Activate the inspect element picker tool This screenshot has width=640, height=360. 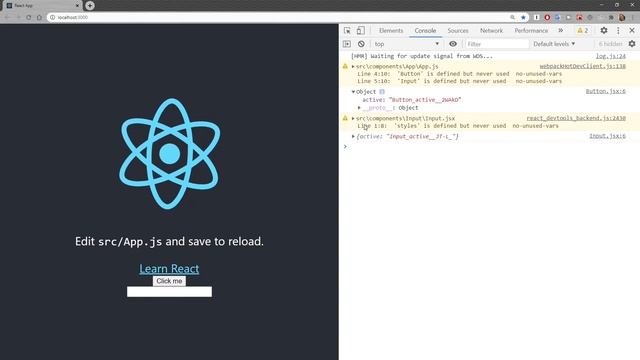pyautogui.click(x=347, y=31)
